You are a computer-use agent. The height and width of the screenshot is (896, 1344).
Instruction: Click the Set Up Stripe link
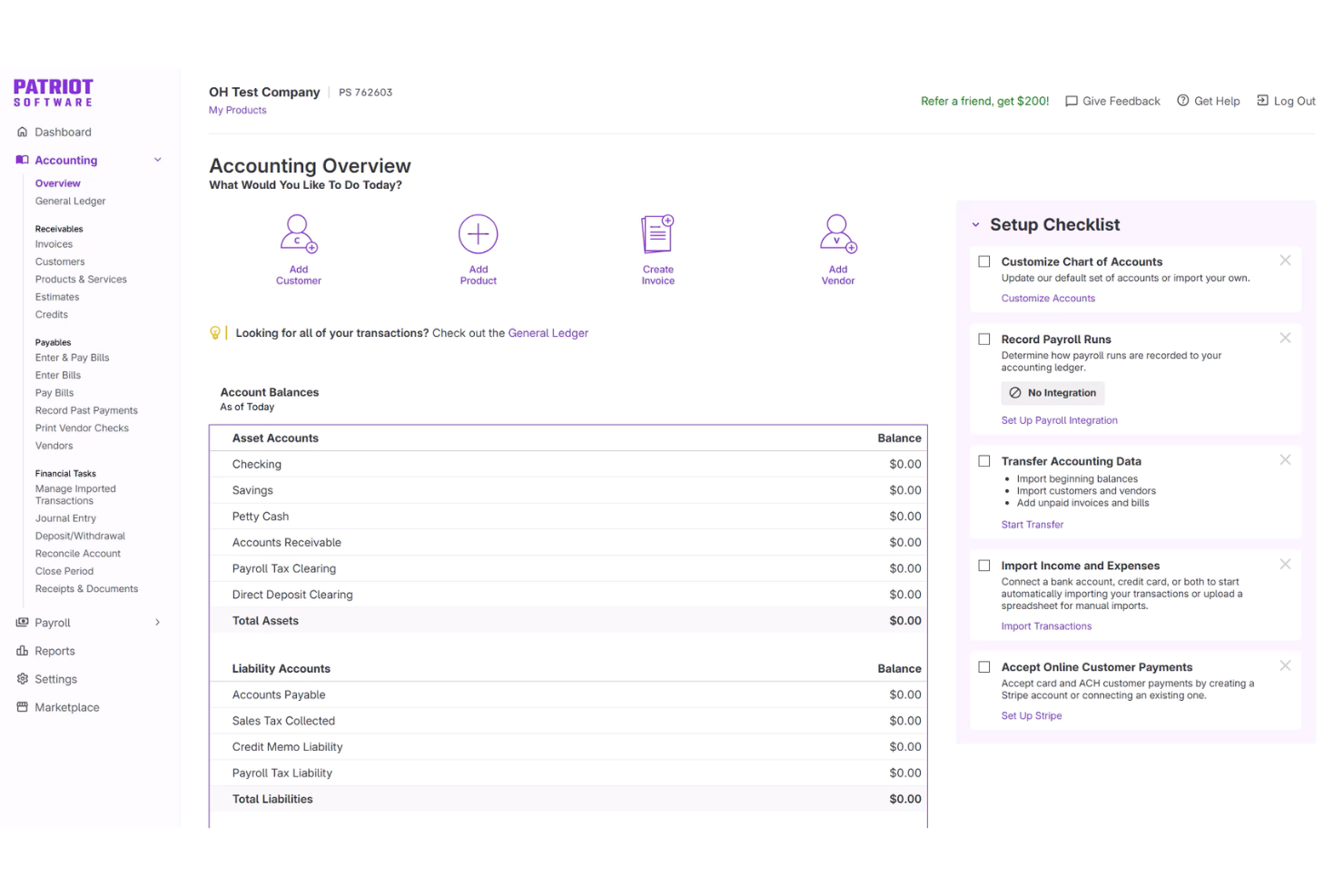point(1031,715)
